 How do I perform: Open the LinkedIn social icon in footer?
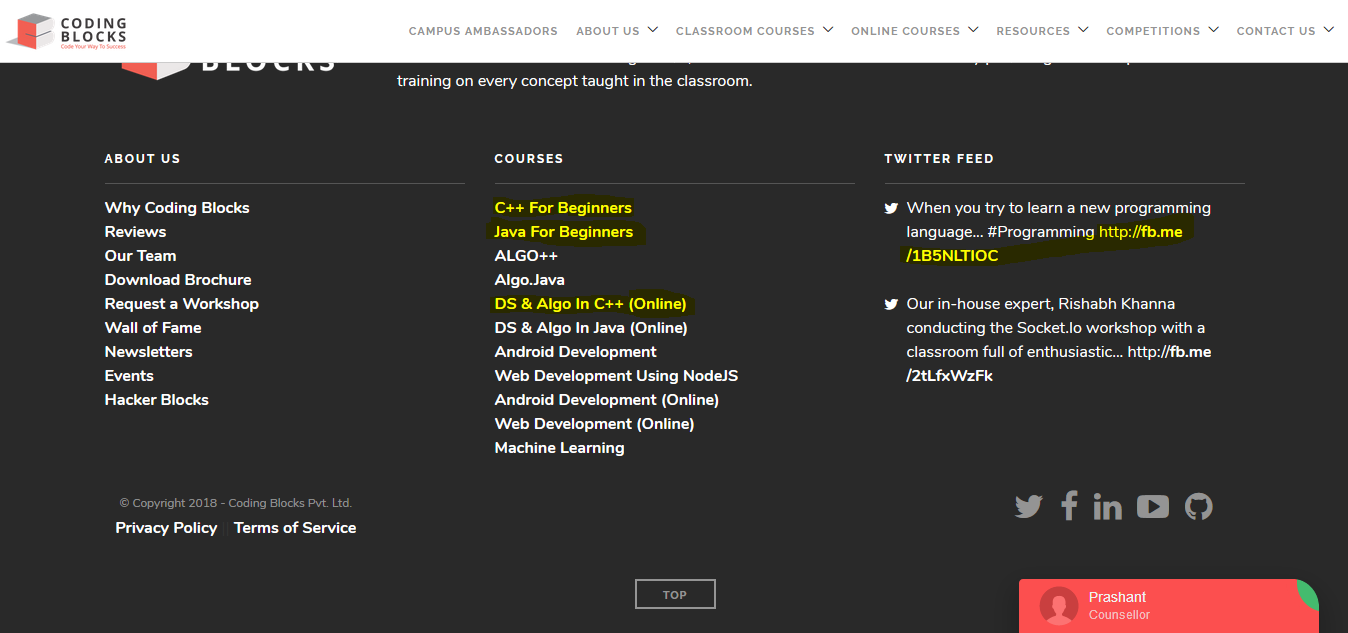pyautogui.click(x=1107, y=507)
